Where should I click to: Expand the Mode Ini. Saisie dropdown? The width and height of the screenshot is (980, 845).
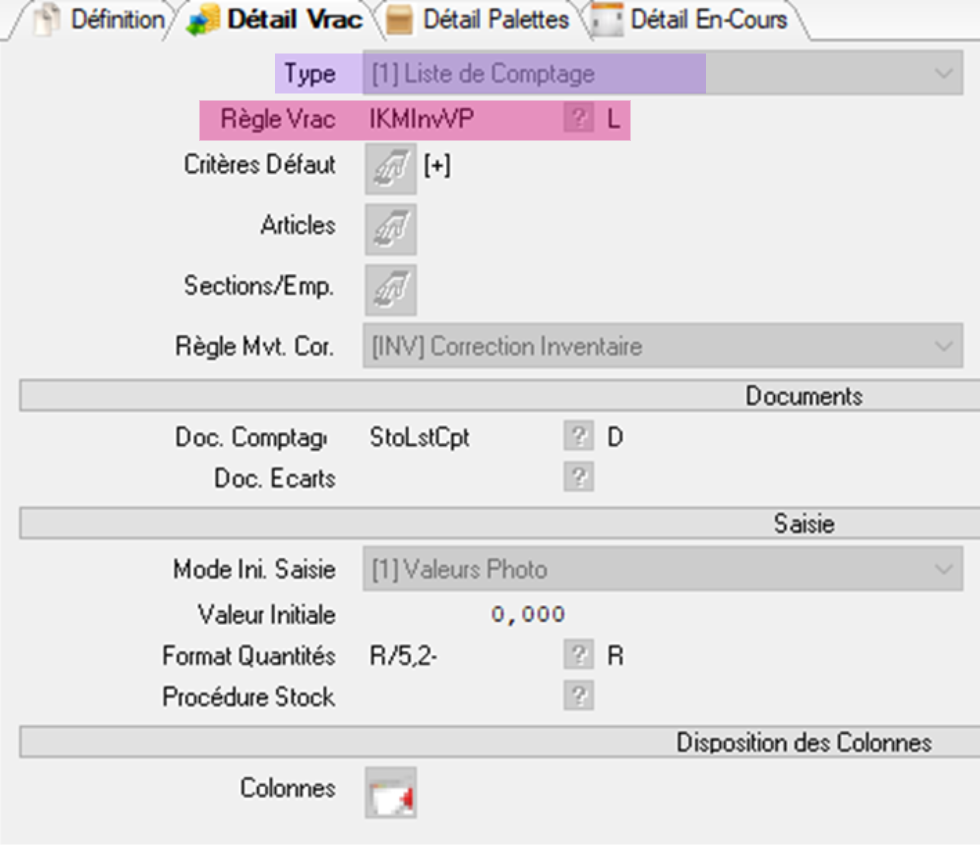[941, 570]
